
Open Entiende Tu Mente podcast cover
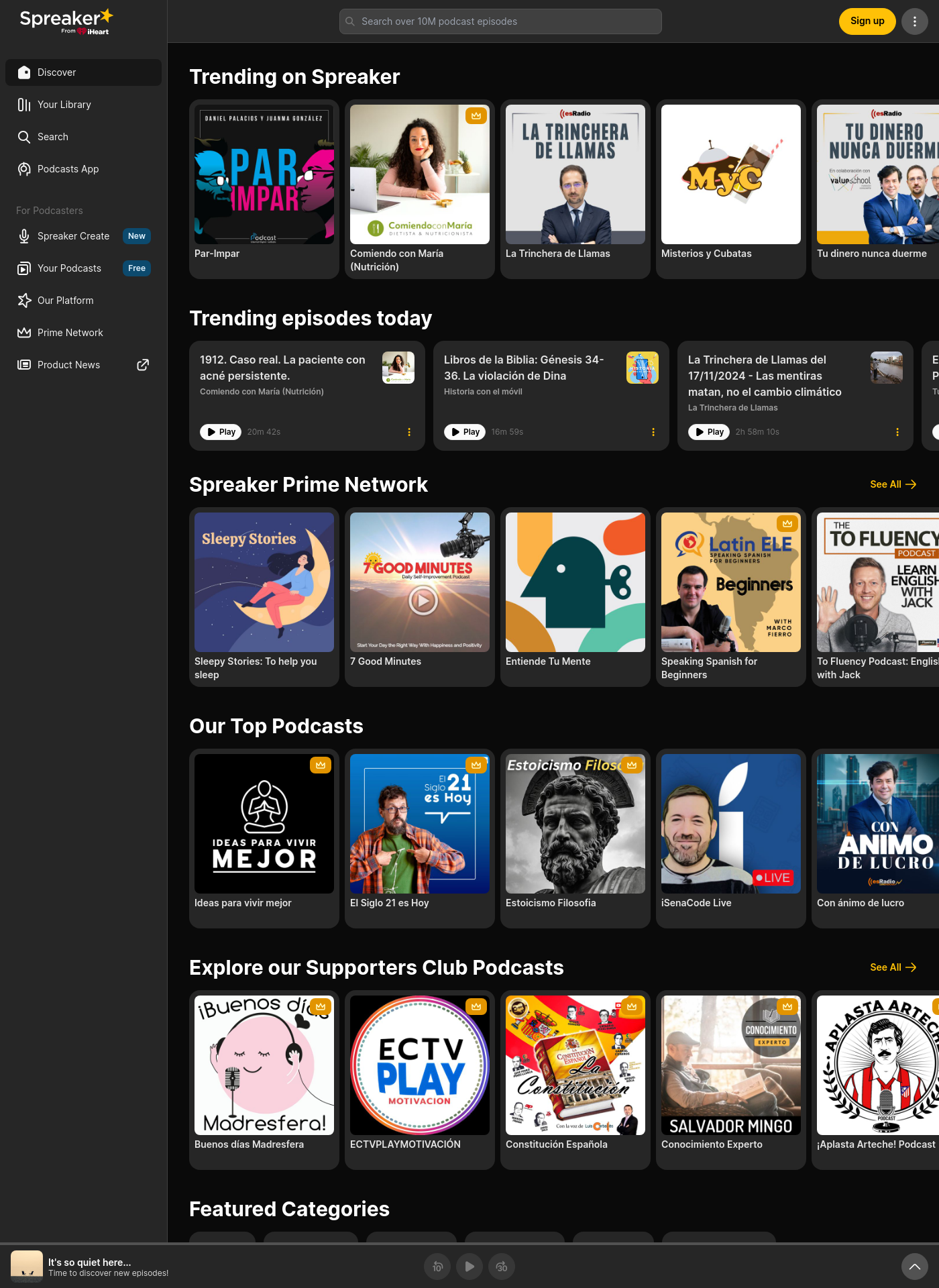(575, 582)
